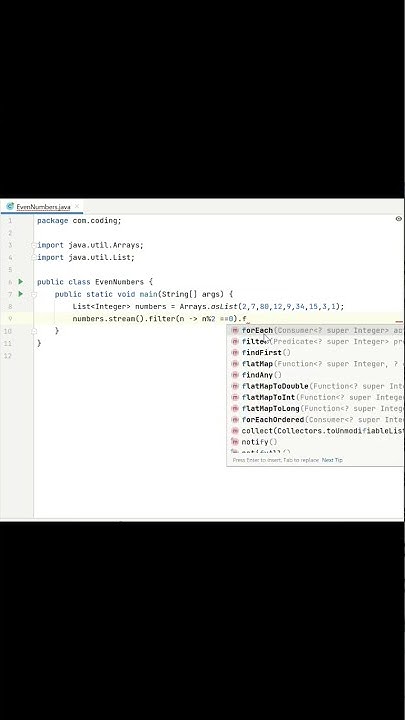Select forEachOrdered suggestion
The image size is (405, 720).
(x=315, y=420)
